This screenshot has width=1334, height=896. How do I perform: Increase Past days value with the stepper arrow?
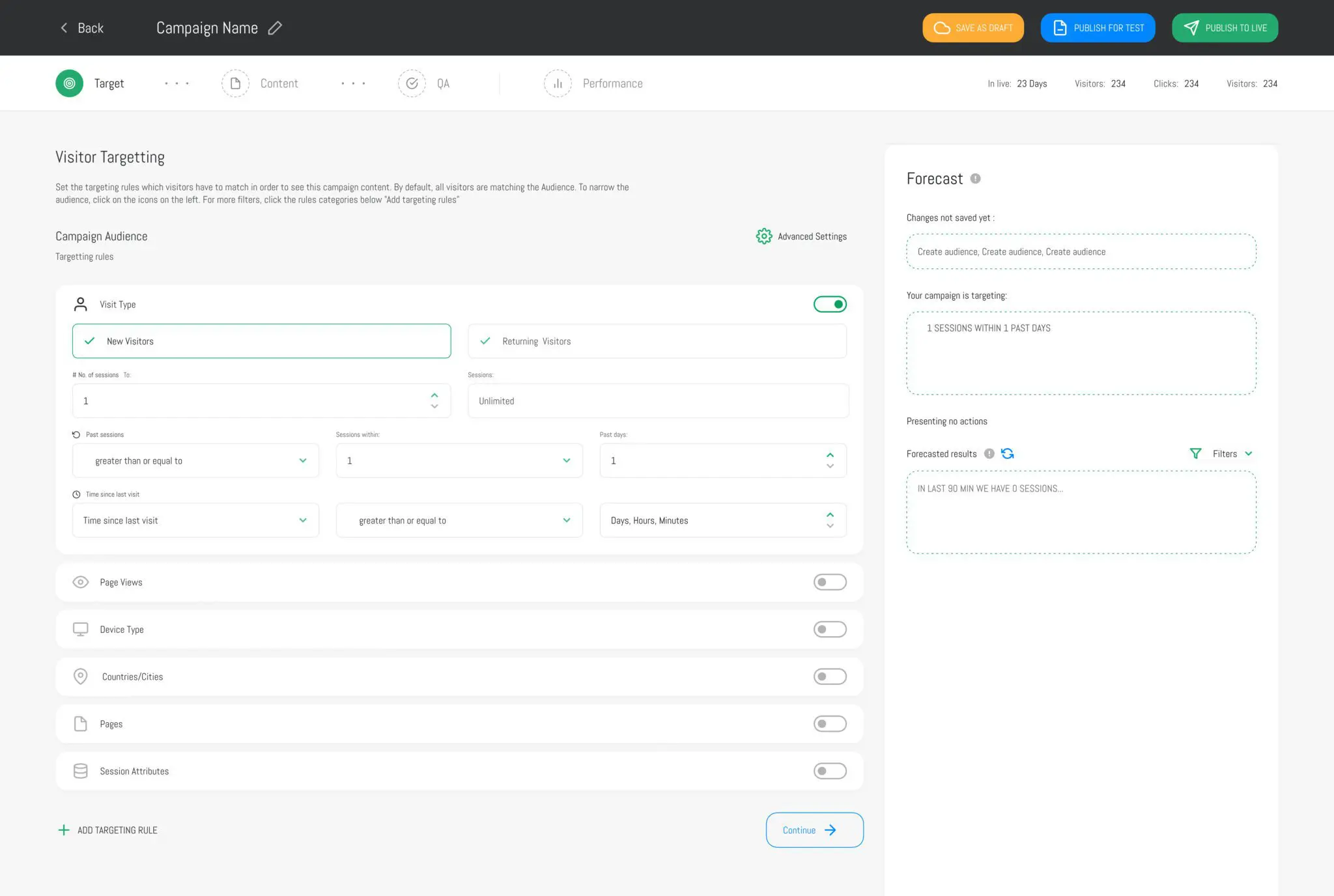(830, 455)
